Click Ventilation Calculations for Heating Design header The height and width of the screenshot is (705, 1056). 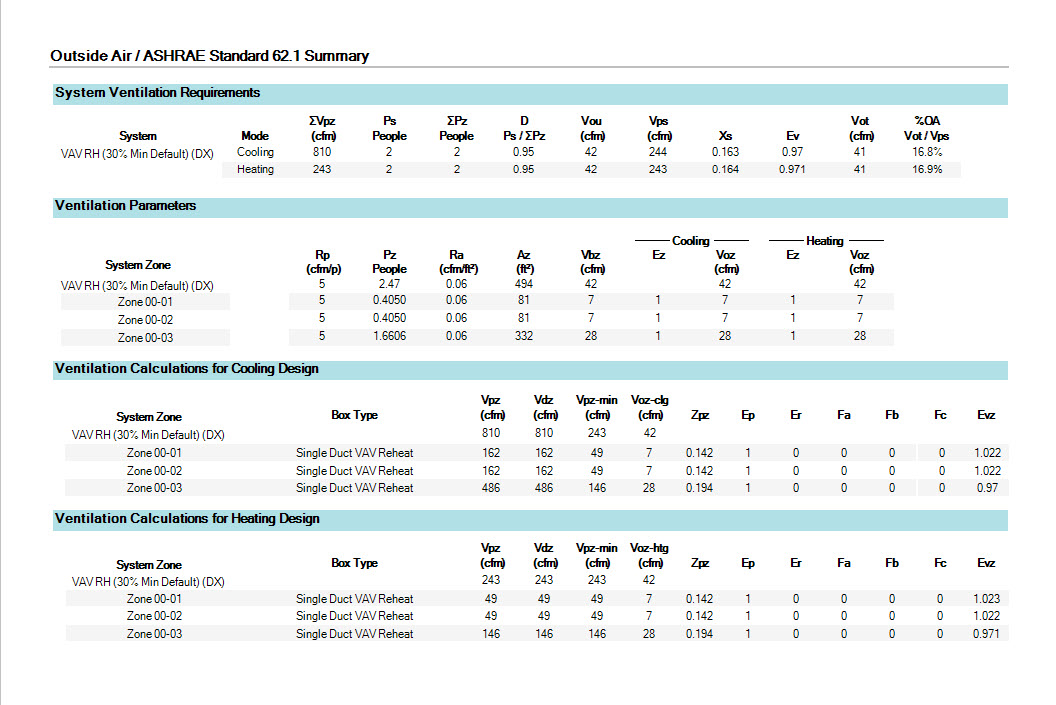187,519
